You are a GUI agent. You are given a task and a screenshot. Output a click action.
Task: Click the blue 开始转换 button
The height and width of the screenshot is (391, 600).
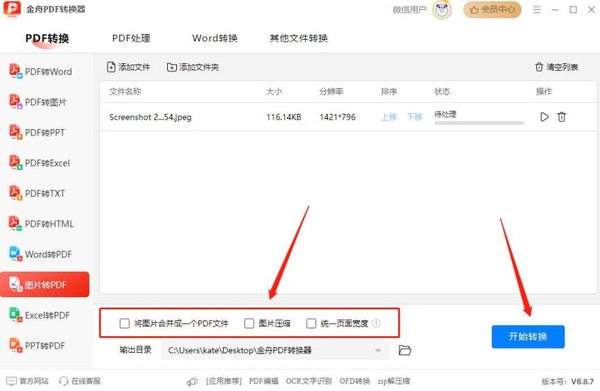(x=528, y=336)
